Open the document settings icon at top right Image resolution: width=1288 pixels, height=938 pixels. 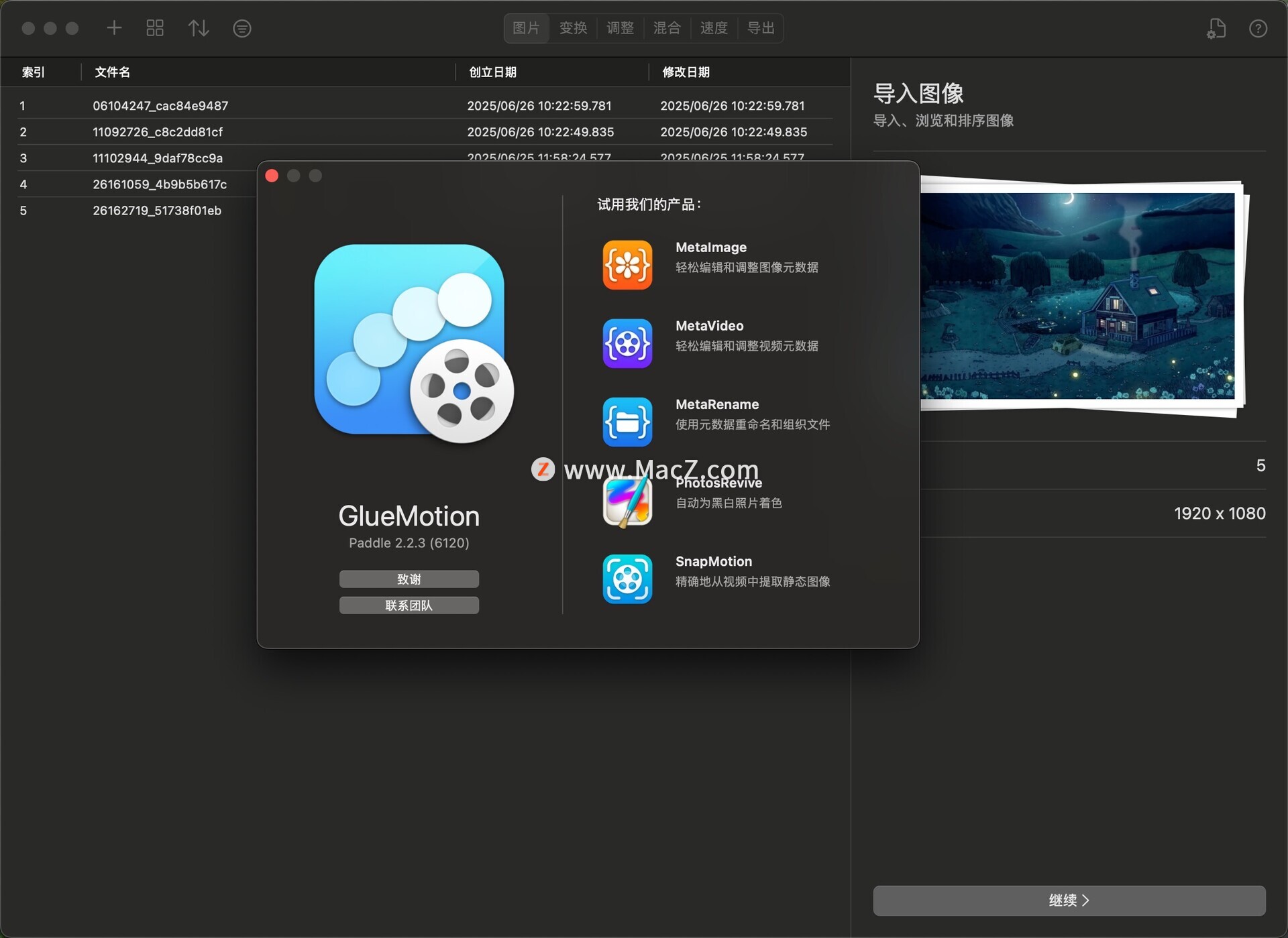tap(1216, 28)
